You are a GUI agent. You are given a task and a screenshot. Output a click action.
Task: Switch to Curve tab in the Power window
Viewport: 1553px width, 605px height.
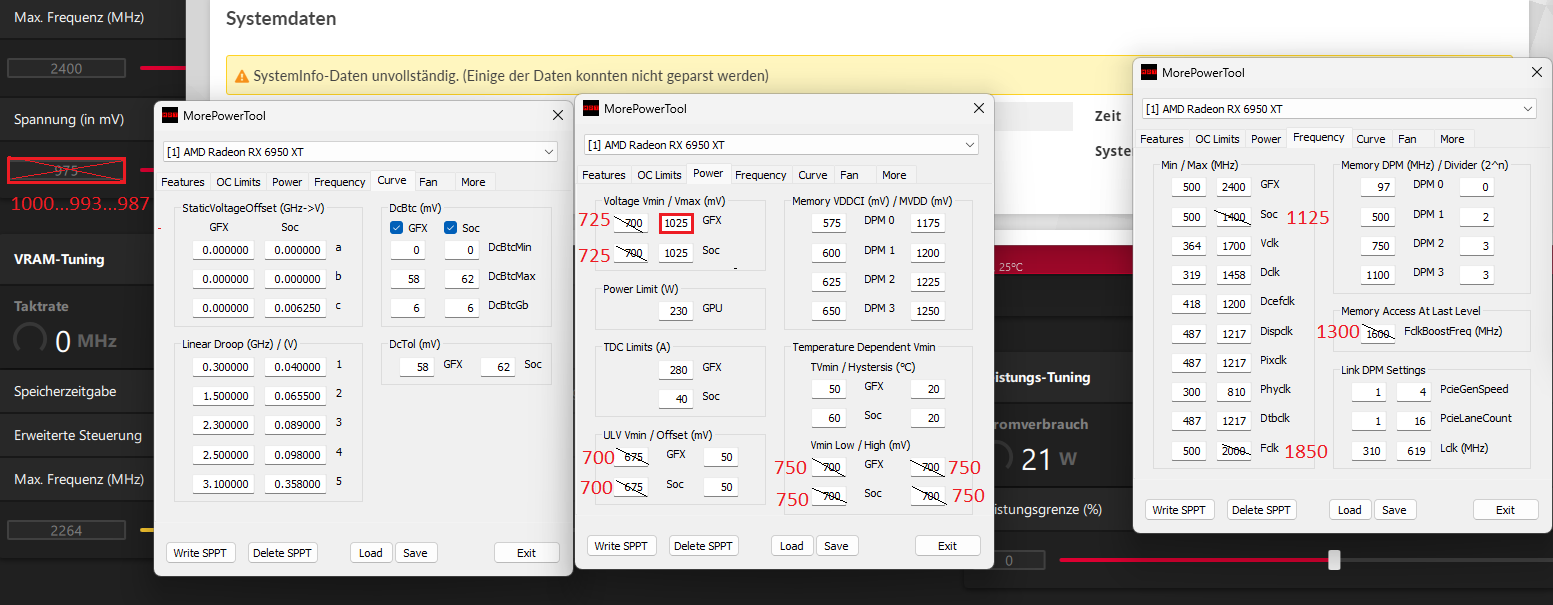(813, 175)
